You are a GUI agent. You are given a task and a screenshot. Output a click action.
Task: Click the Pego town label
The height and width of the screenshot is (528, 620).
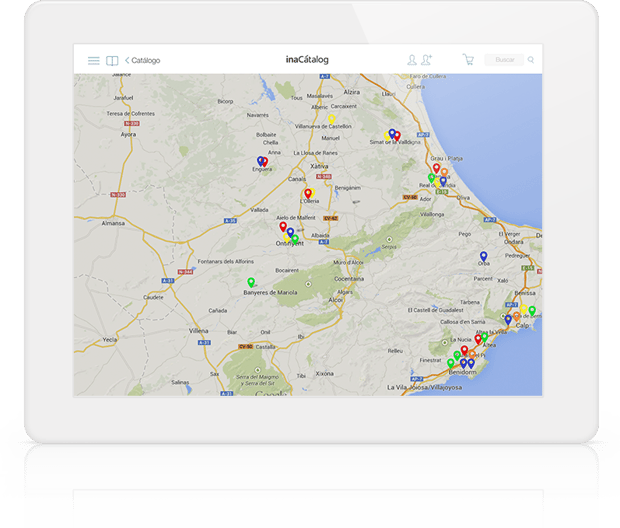[465, 234]
